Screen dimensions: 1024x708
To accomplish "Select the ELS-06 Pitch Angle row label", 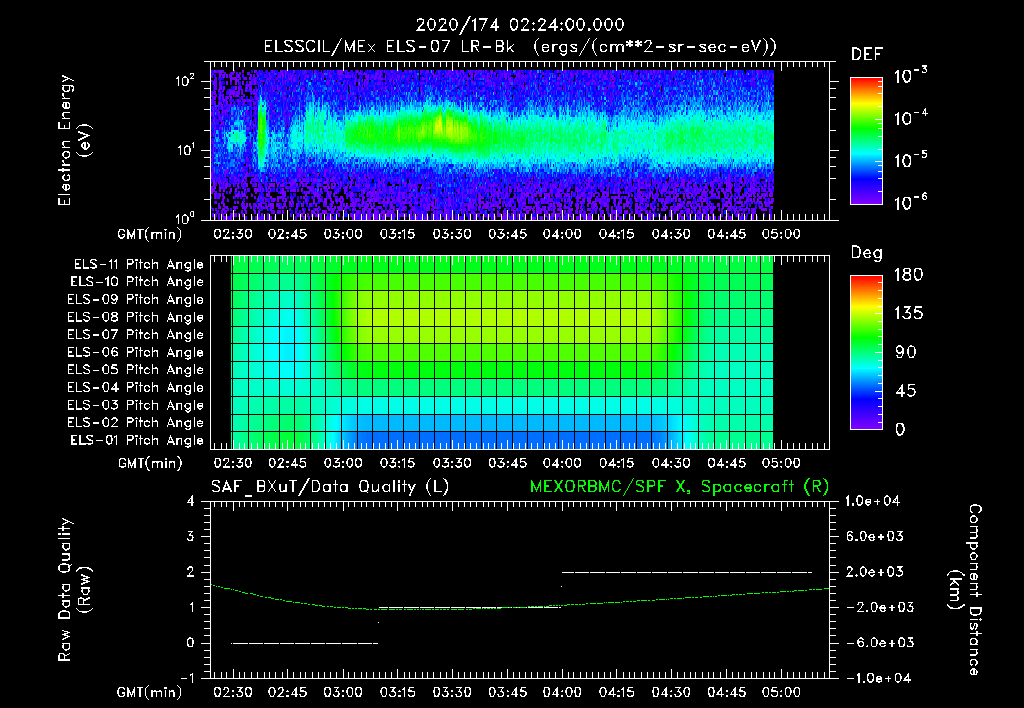I will coord(136,352).
